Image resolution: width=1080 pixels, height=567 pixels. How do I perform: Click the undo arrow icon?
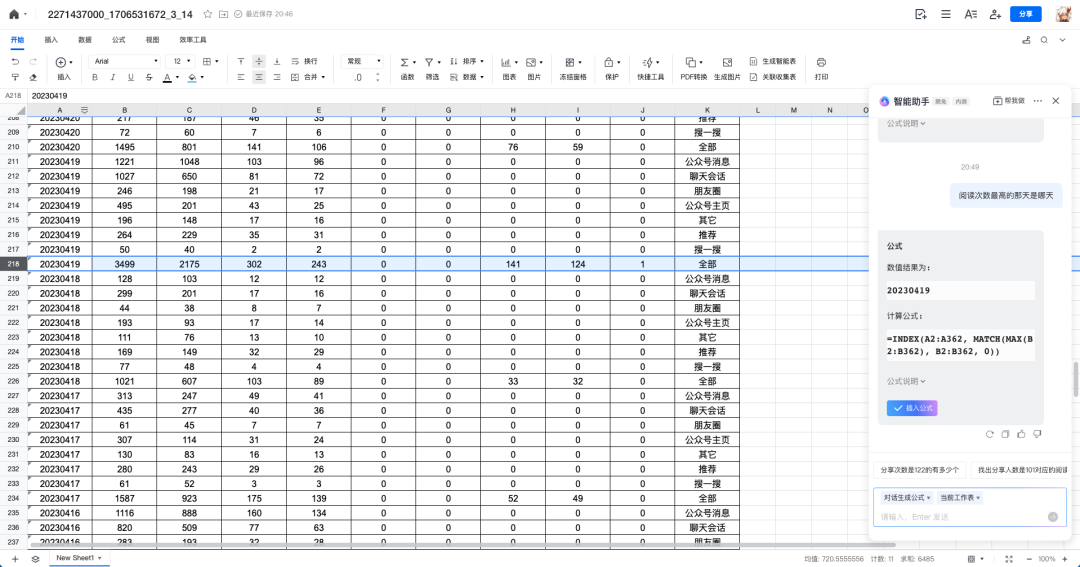pos(15,62)
